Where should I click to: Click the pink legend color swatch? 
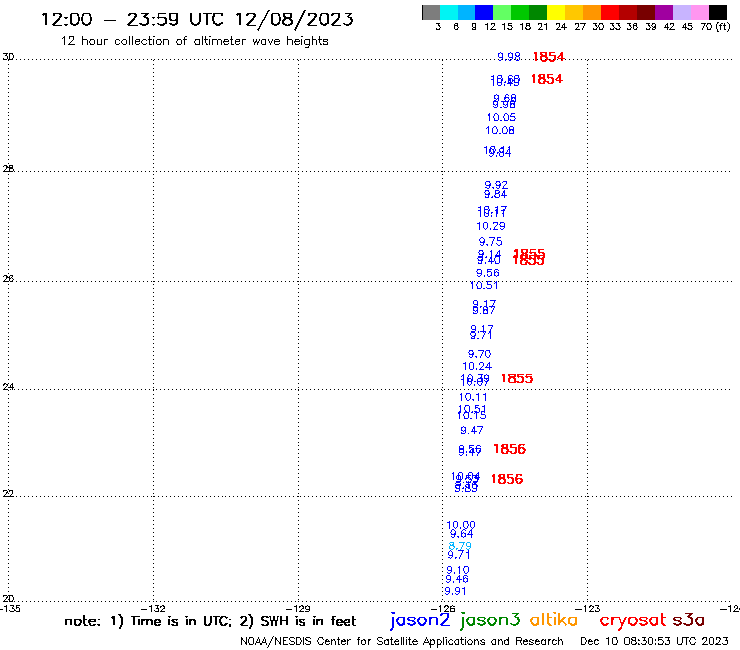click(699, 13)
